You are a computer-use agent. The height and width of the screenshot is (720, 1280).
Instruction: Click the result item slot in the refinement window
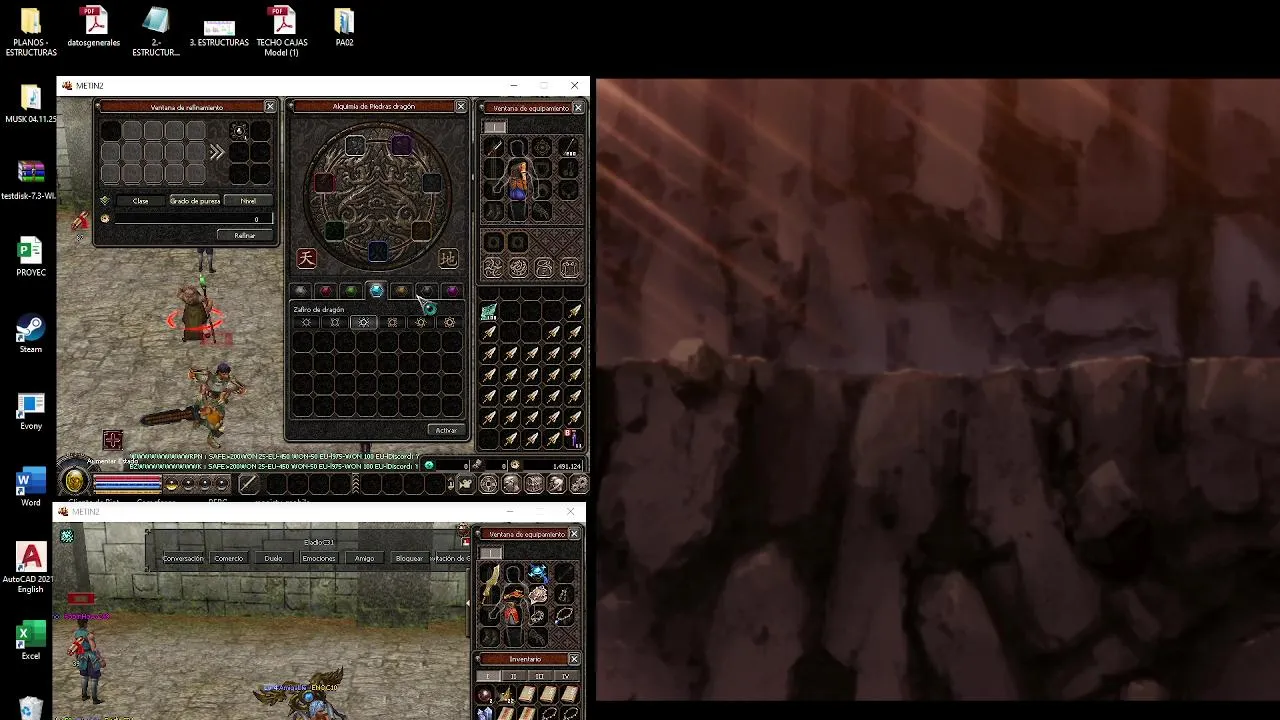(x=238, y=131)
